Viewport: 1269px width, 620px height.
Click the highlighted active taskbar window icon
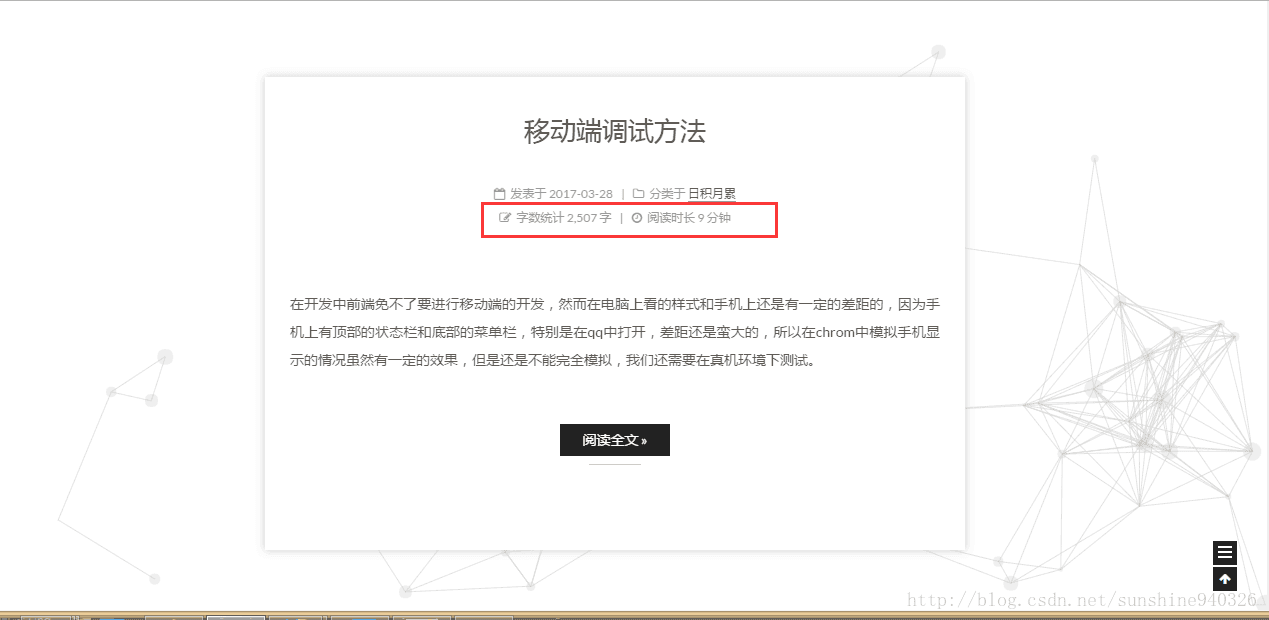[x=235, y=615]
